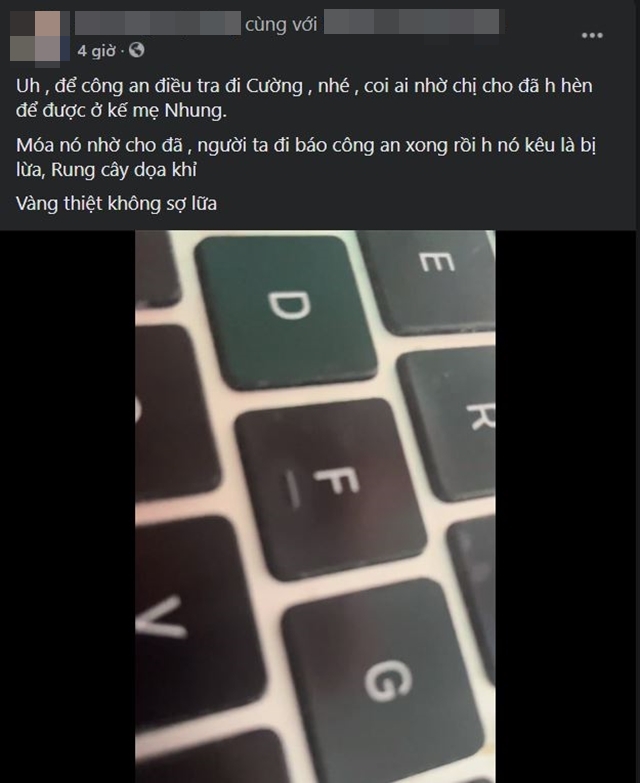Open the tagged person's name after 'cùng với'
The image size is (640, 783).
tap(411, 22)
